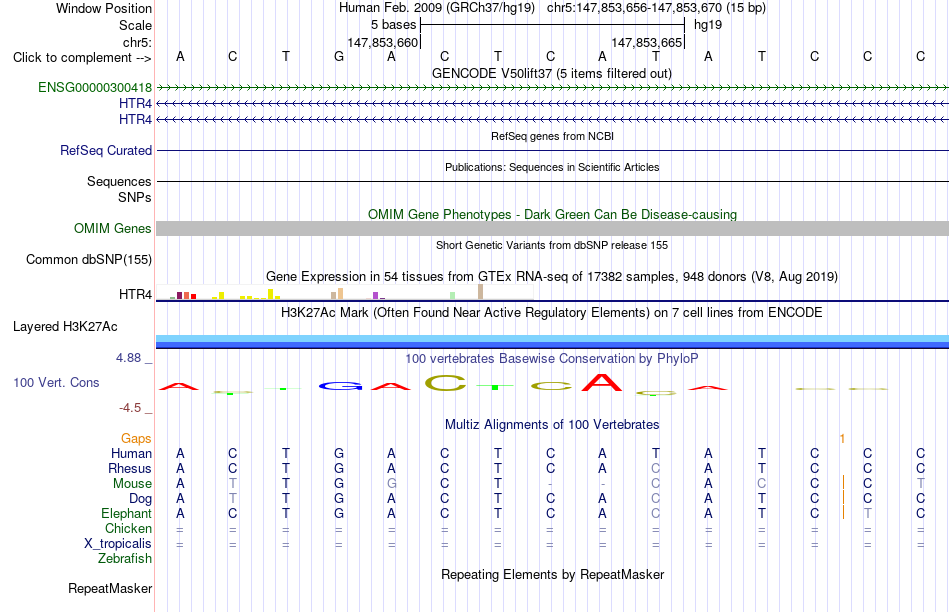The width and height of the screenshot is (950, 612).
Task: Click the RepeatMasker track label
Action: [110, 588]
